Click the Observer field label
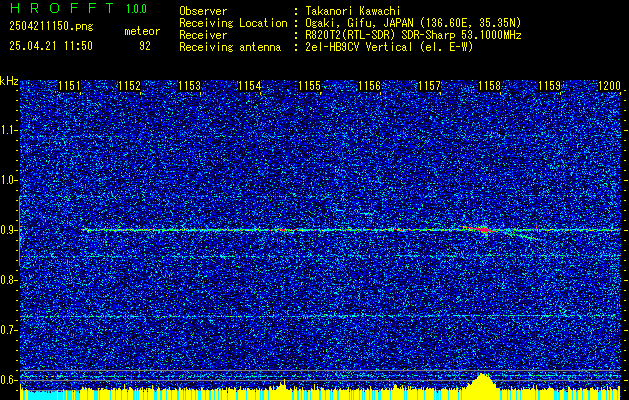The height and width of the screenshot is (400, 629). point(203,11)
